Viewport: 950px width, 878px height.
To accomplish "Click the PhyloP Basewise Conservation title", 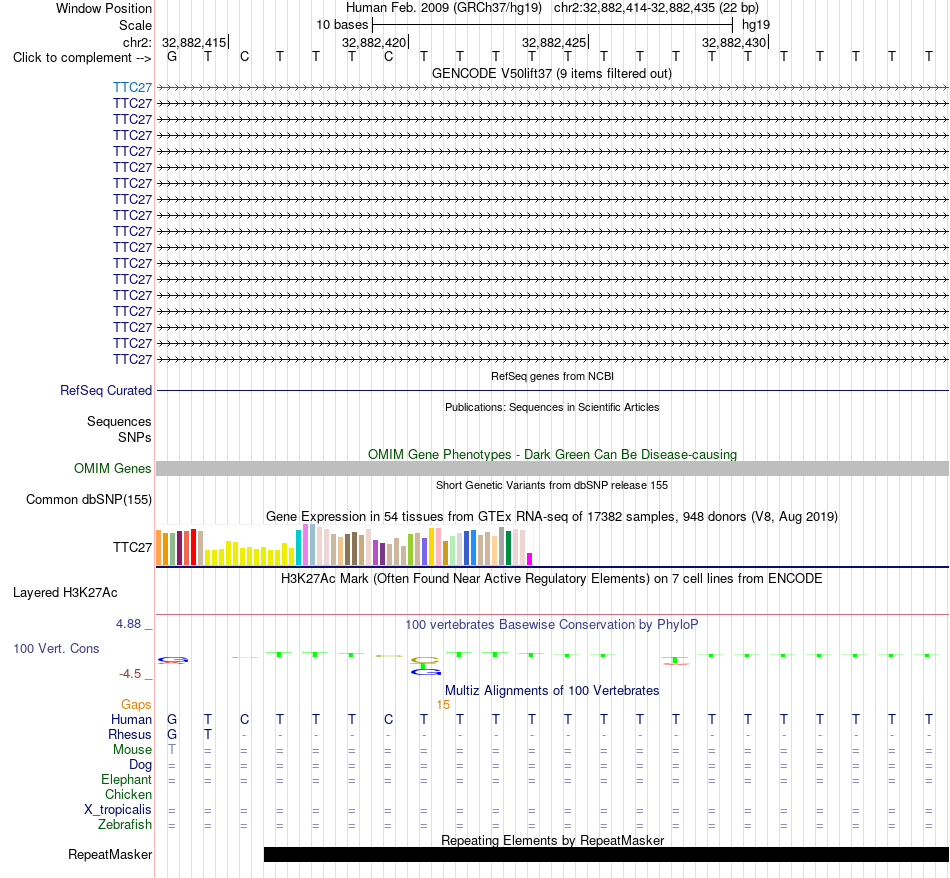I will pyautogui.click(x=551, y=624).
